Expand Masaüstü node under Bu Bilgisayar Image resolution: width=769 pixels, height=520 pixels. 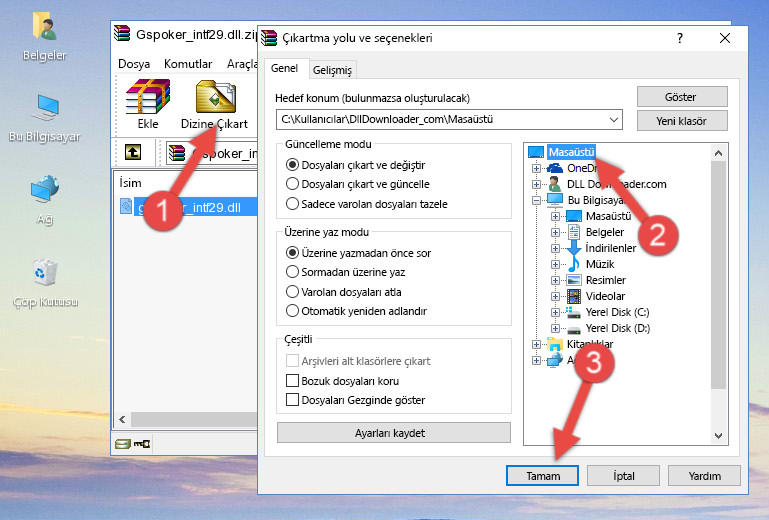[x=555, y=216]
